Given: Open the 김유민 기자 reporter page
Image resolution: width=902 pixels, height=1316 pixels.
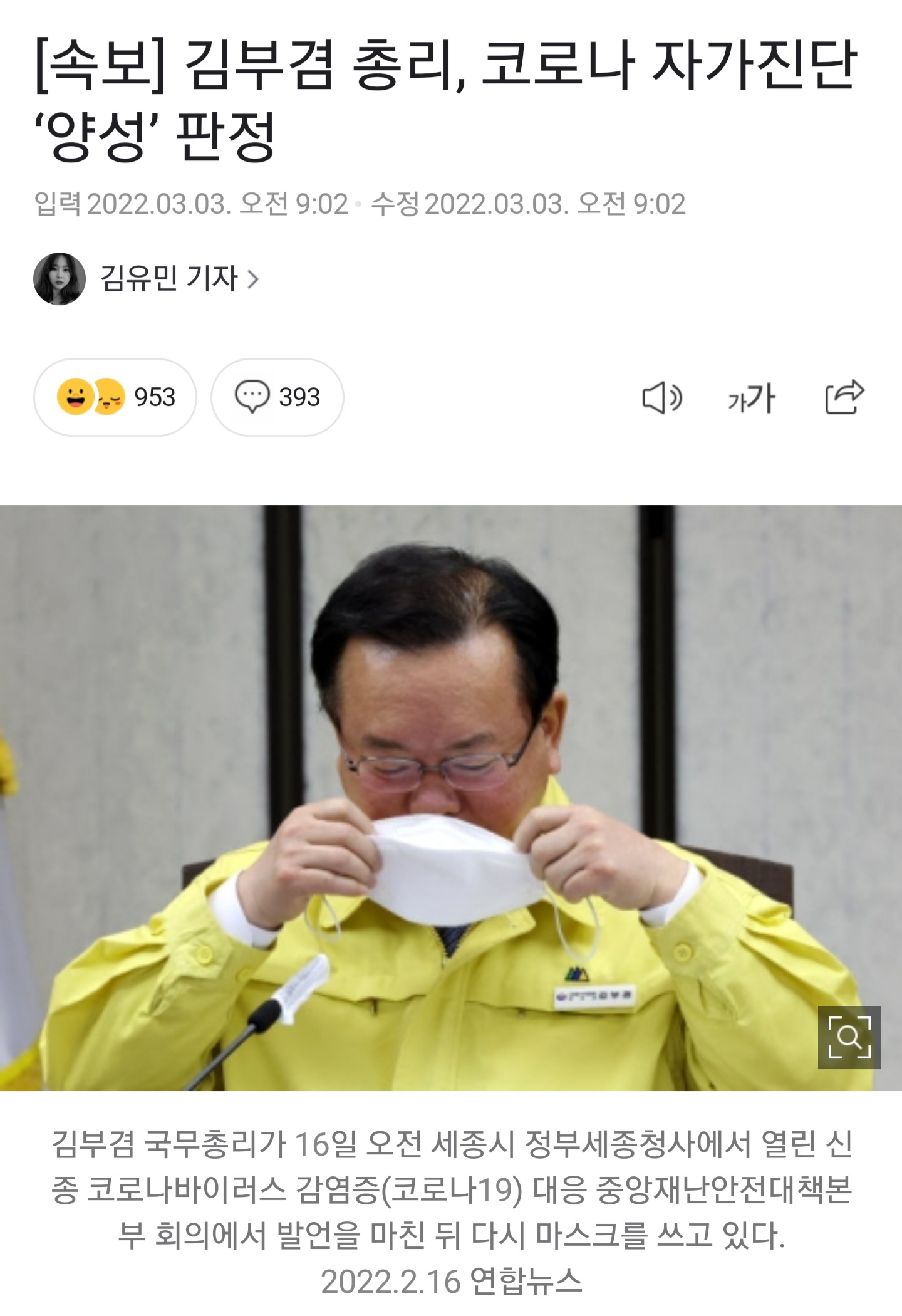Looking at the screenshot, I should point(169,278).
